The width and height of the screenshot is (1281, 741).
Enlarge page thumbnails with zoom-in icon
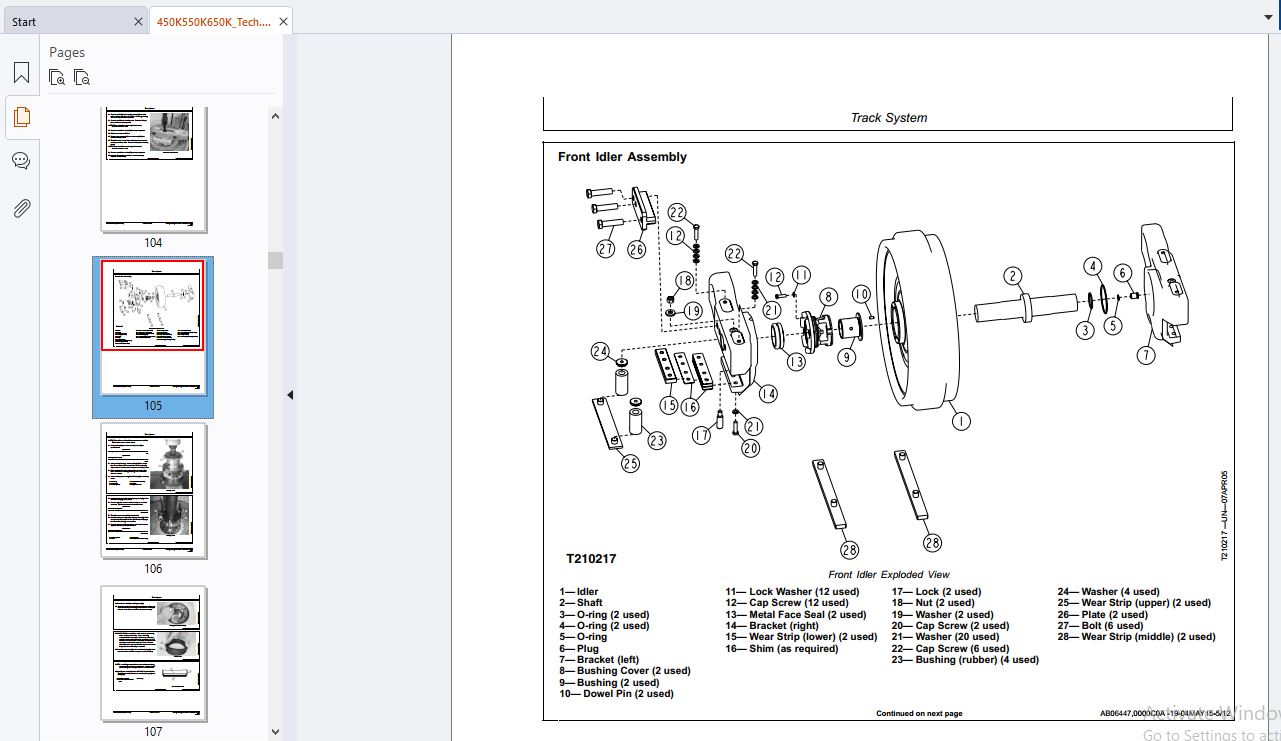point(58,77)
